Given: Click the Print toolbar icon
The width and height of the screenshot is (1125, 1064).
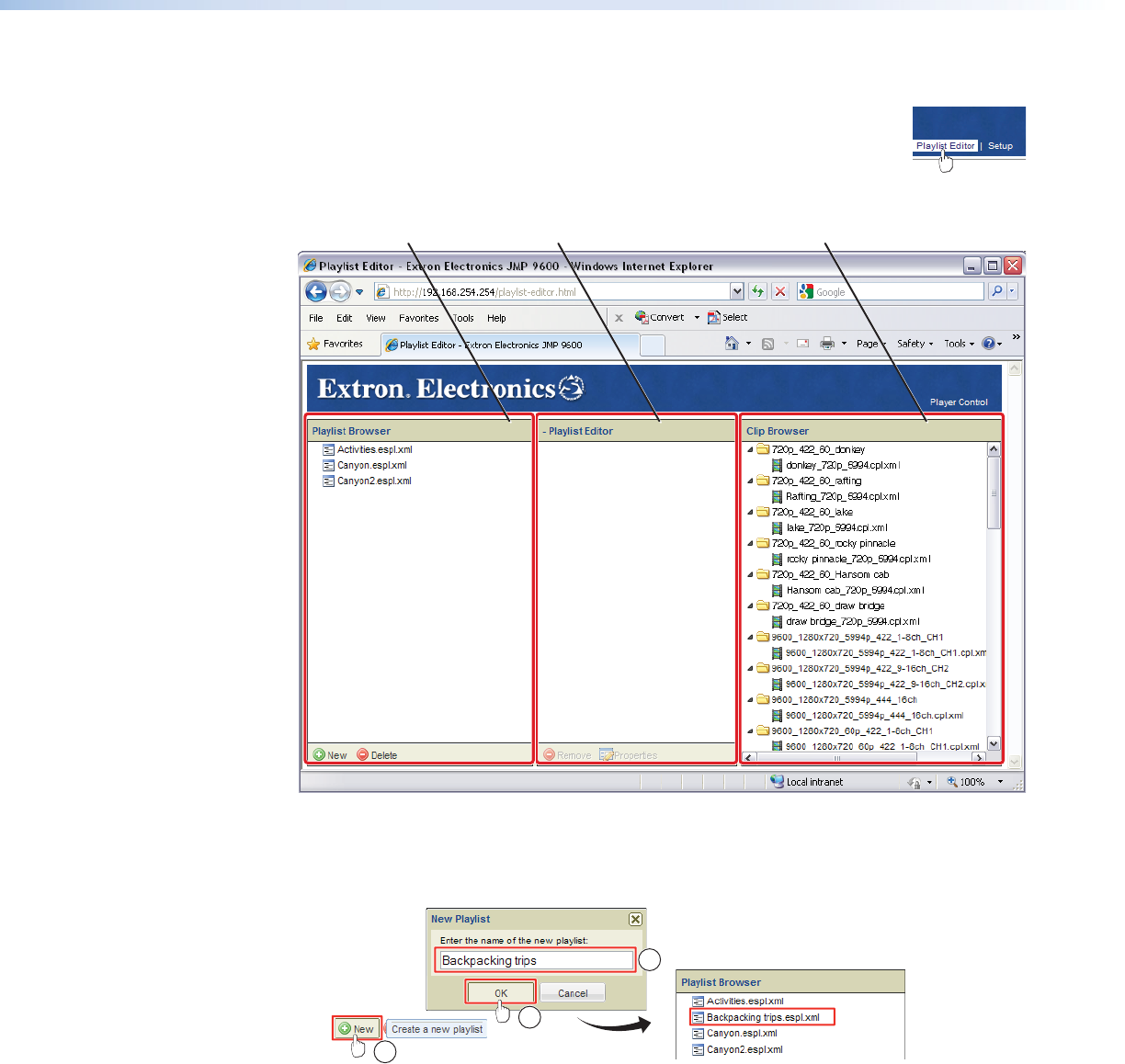Looking at the screenshot, I should pyautogui.click(x=827, y=344).
